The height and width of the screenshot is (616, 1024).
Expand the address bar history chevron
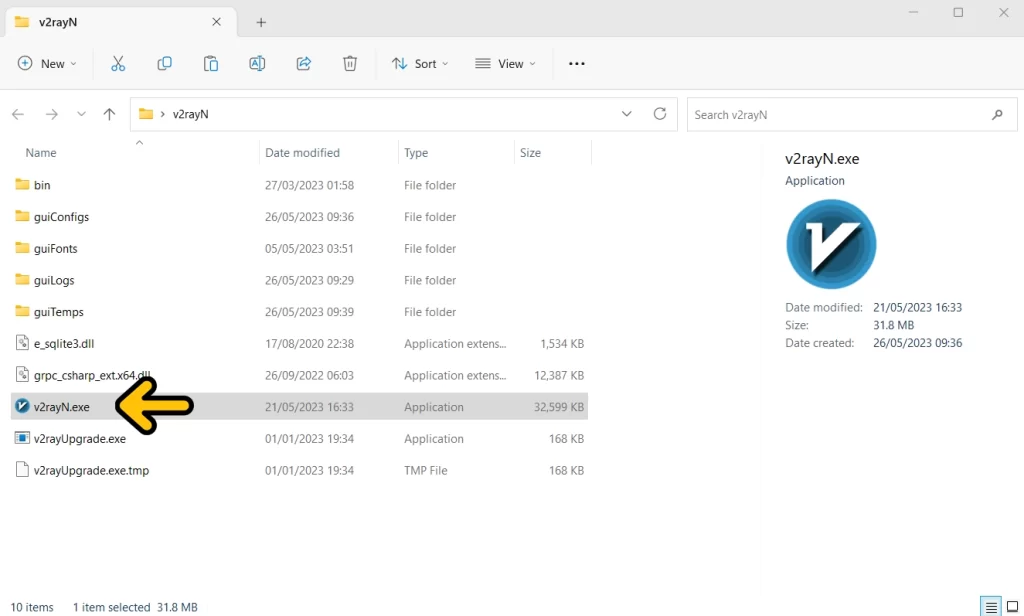coord(627,114)
